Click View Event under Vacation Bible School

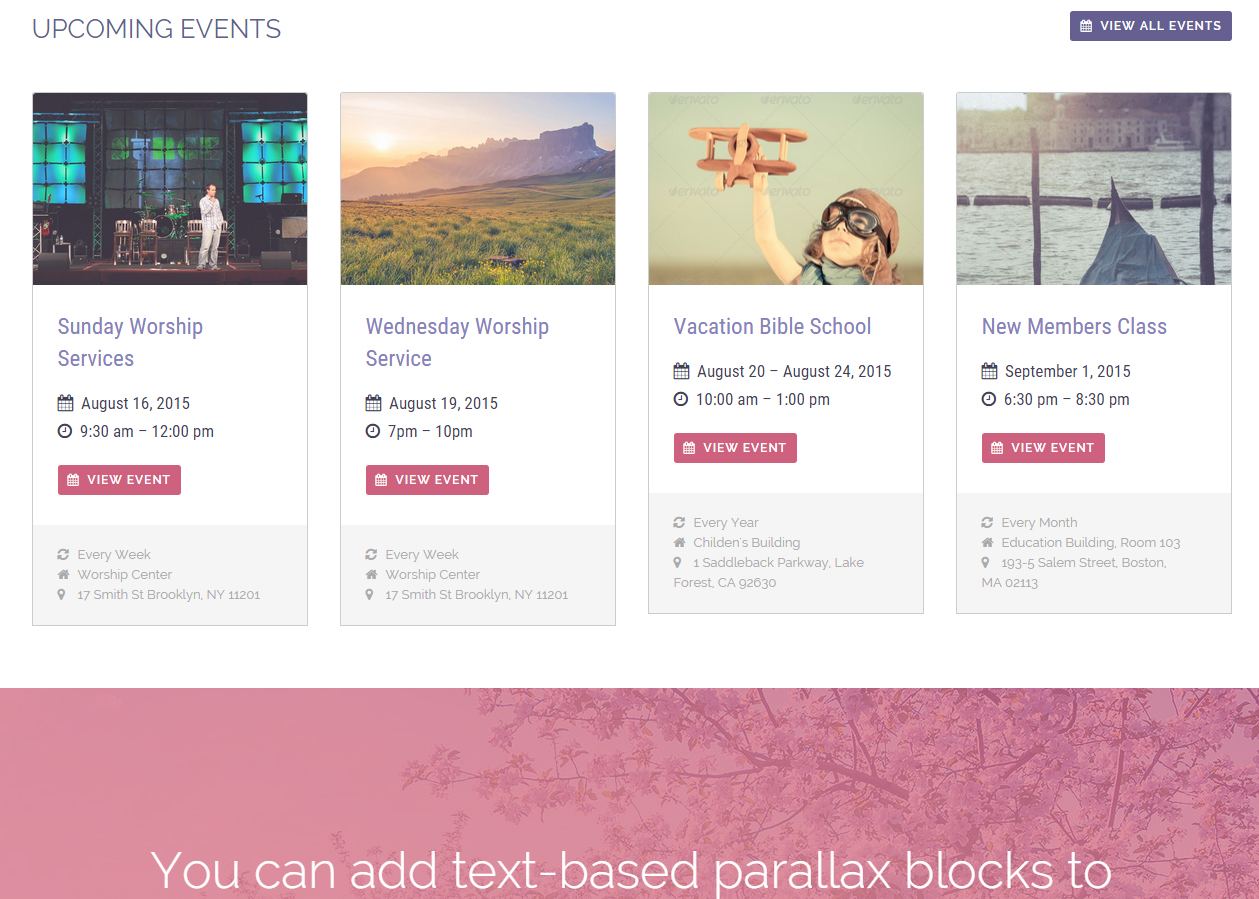point(735,448)
